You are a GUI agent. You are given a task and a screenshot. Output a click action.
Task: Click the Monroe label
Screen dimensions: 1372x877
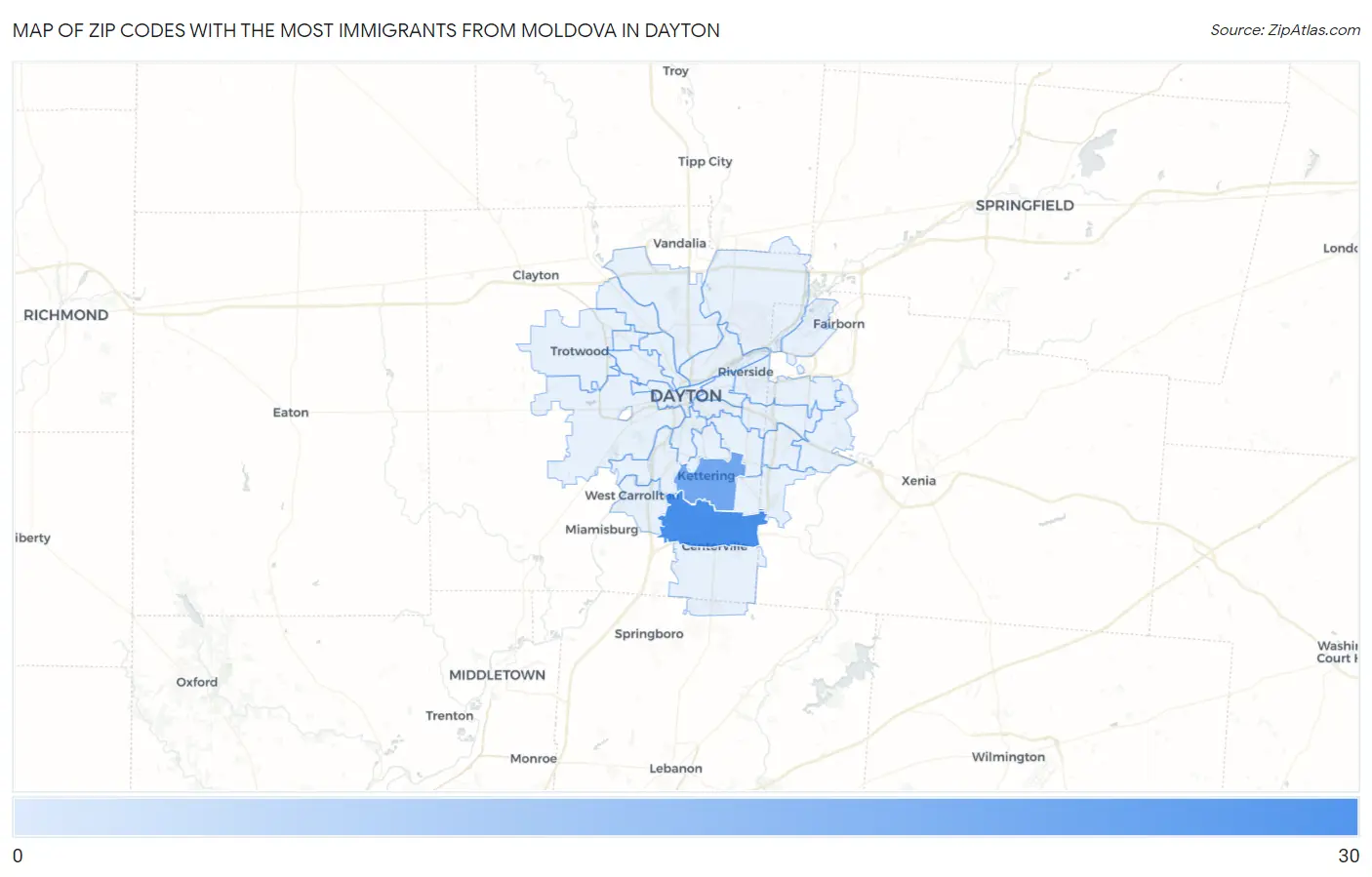[x=534, y=759]
